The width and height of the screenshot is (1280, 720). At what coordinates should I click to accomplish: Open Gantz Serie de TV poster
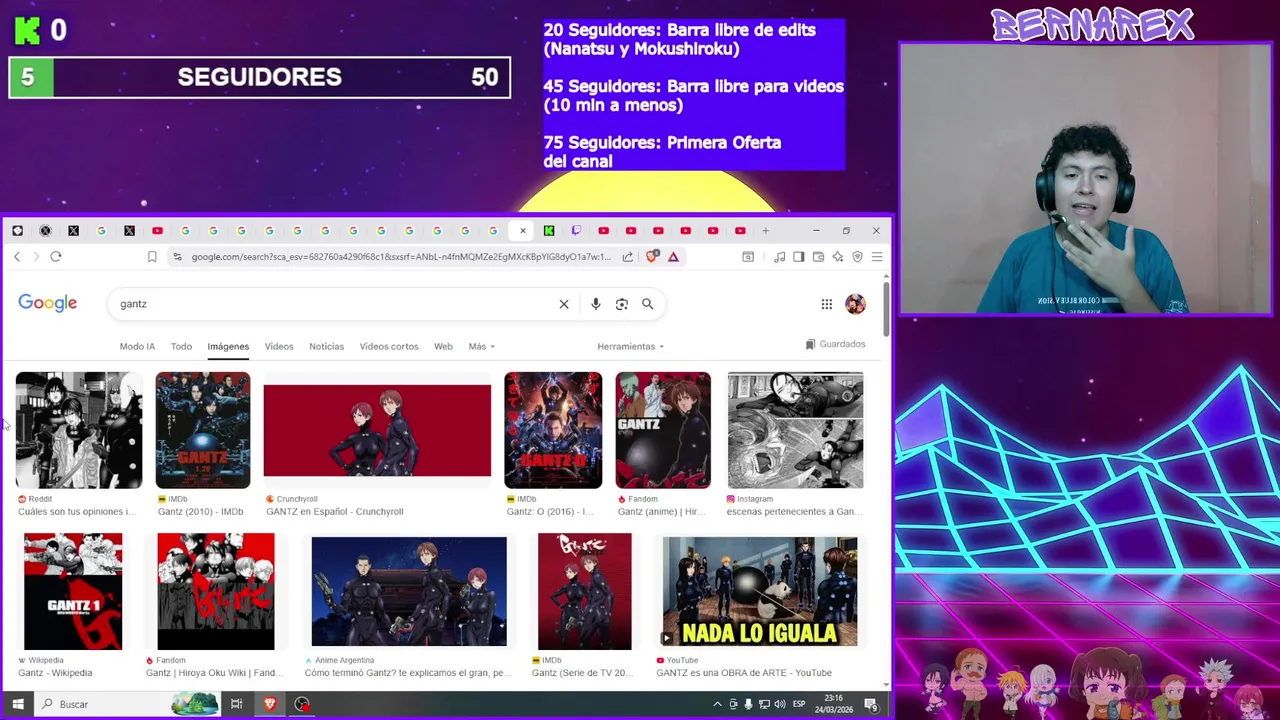click(x=585, y=591)
